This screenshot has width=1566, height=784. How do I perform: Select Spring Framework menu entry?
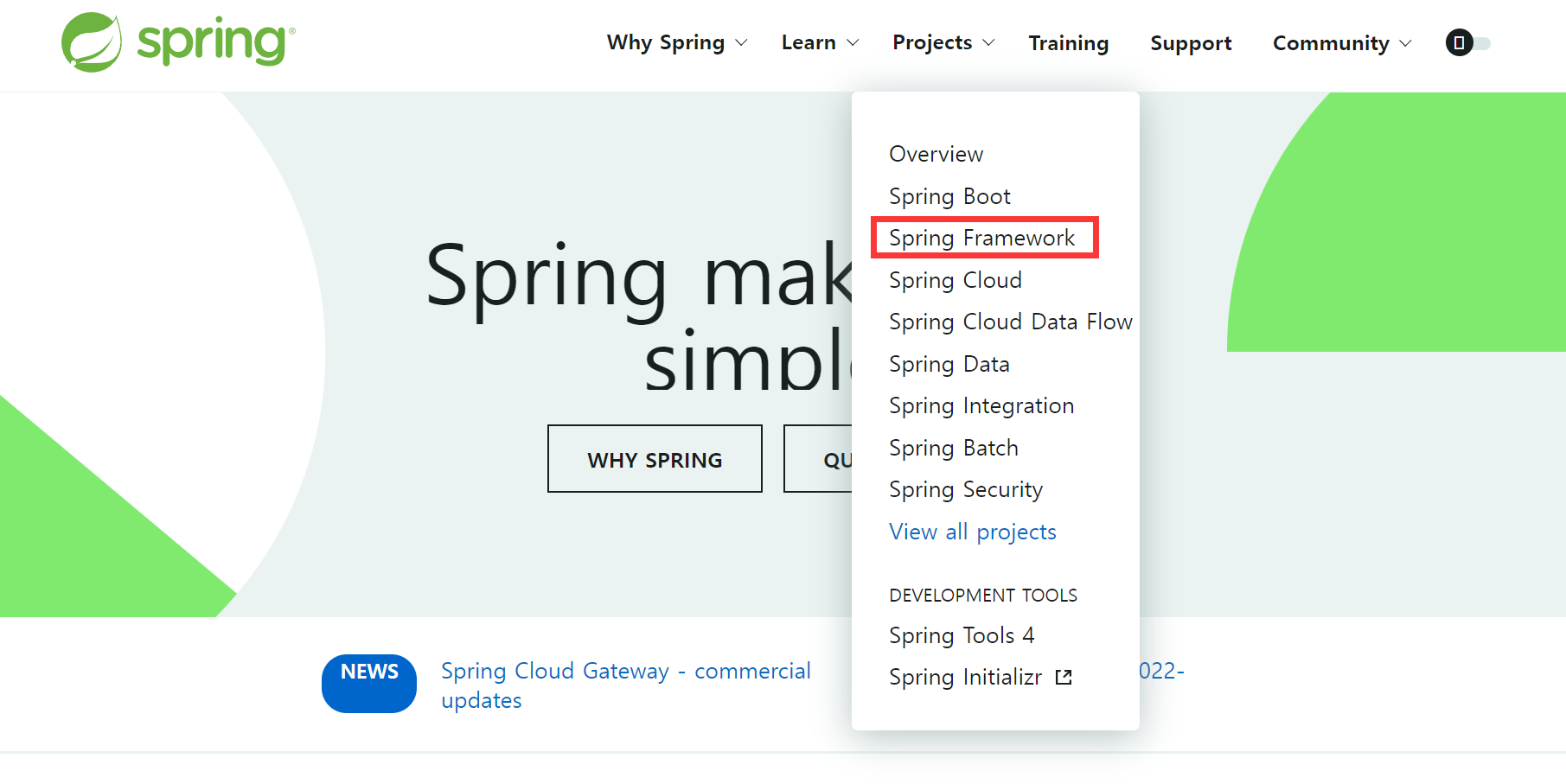tap(982, 238)
